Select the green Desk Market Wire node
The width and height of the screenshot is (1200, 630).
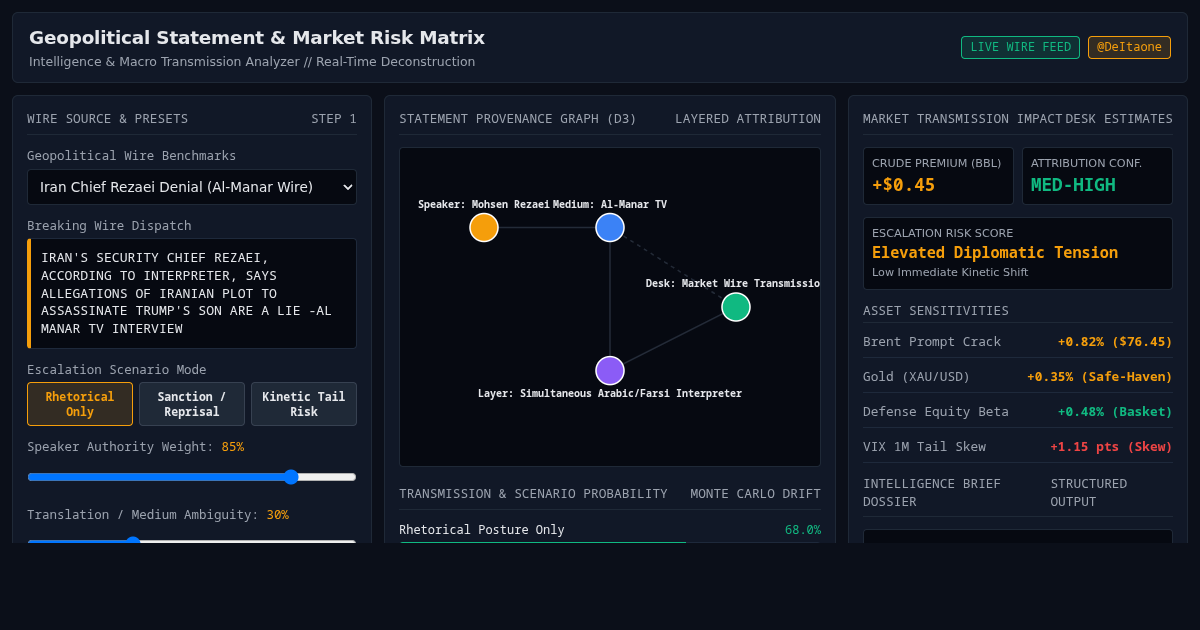(736, 307)
